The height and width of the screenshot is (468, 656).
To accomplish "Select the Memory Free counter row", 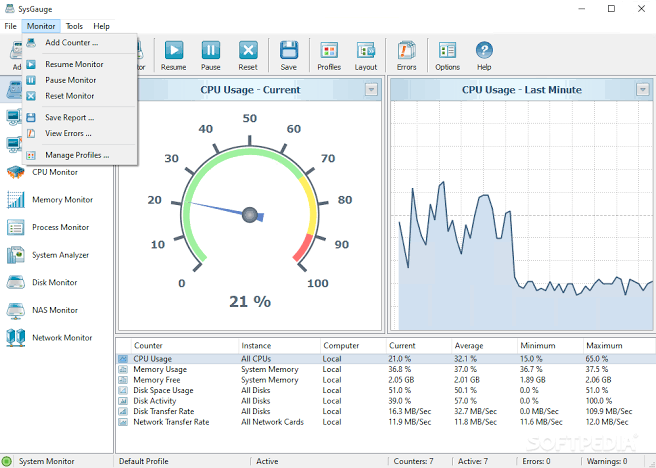I will [x=385, y=380].
